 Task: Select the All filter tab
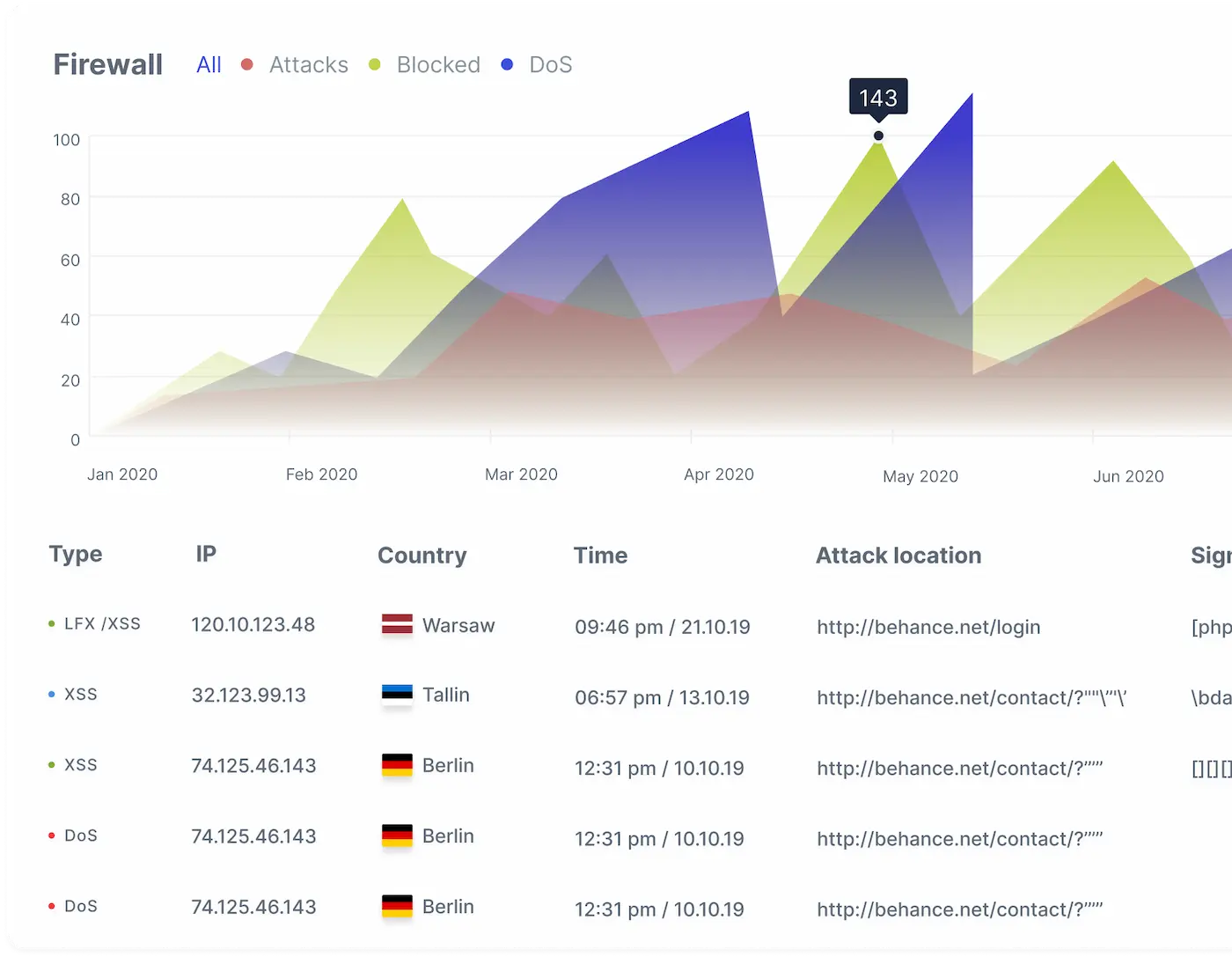click(x=209, y=65)
